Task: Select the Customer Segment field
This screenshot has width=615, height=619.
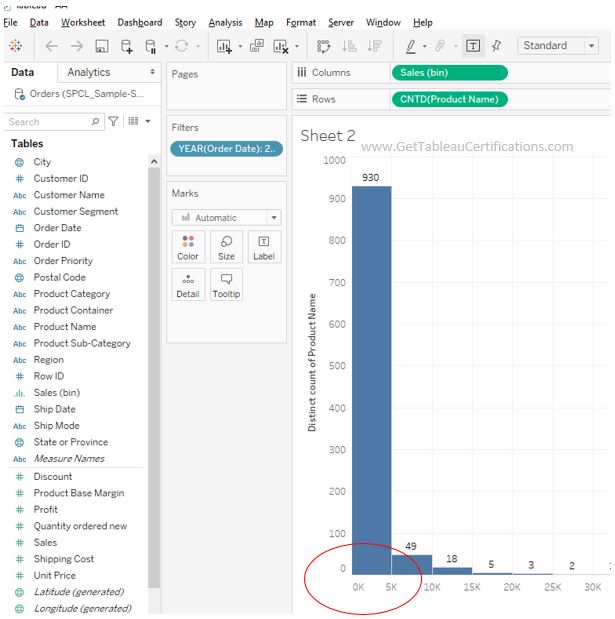Action: pyautogui.click(x=75, y=212)
